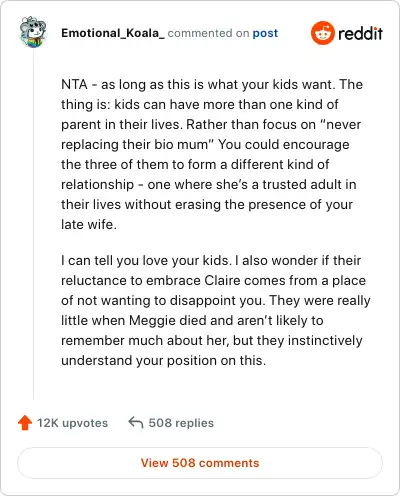Click the quoted phrase 'never replacing their bio mum'
The height and width of the screenshot is (496, 400).
tap(211, 134)
